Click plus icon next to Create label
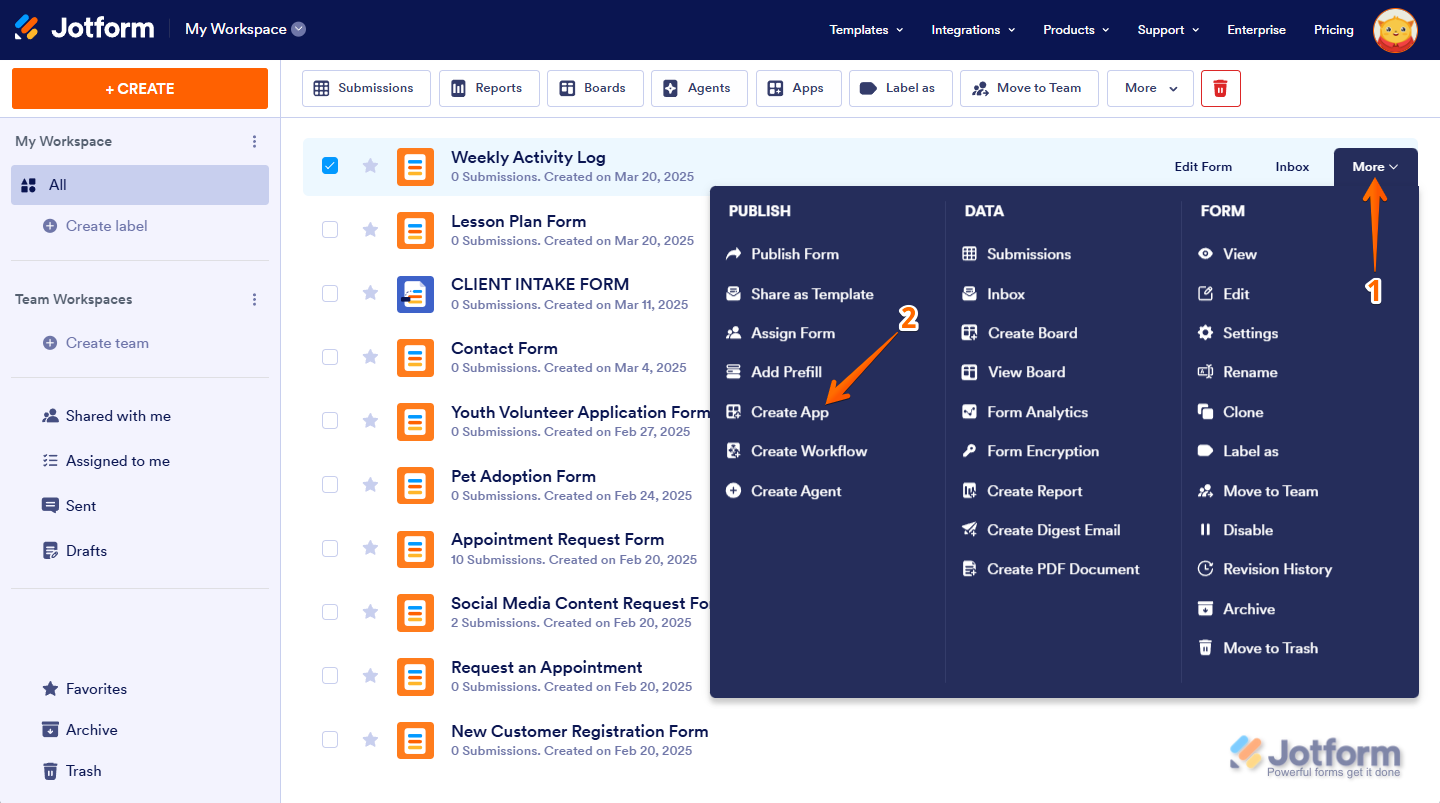 tap(50, 226)
